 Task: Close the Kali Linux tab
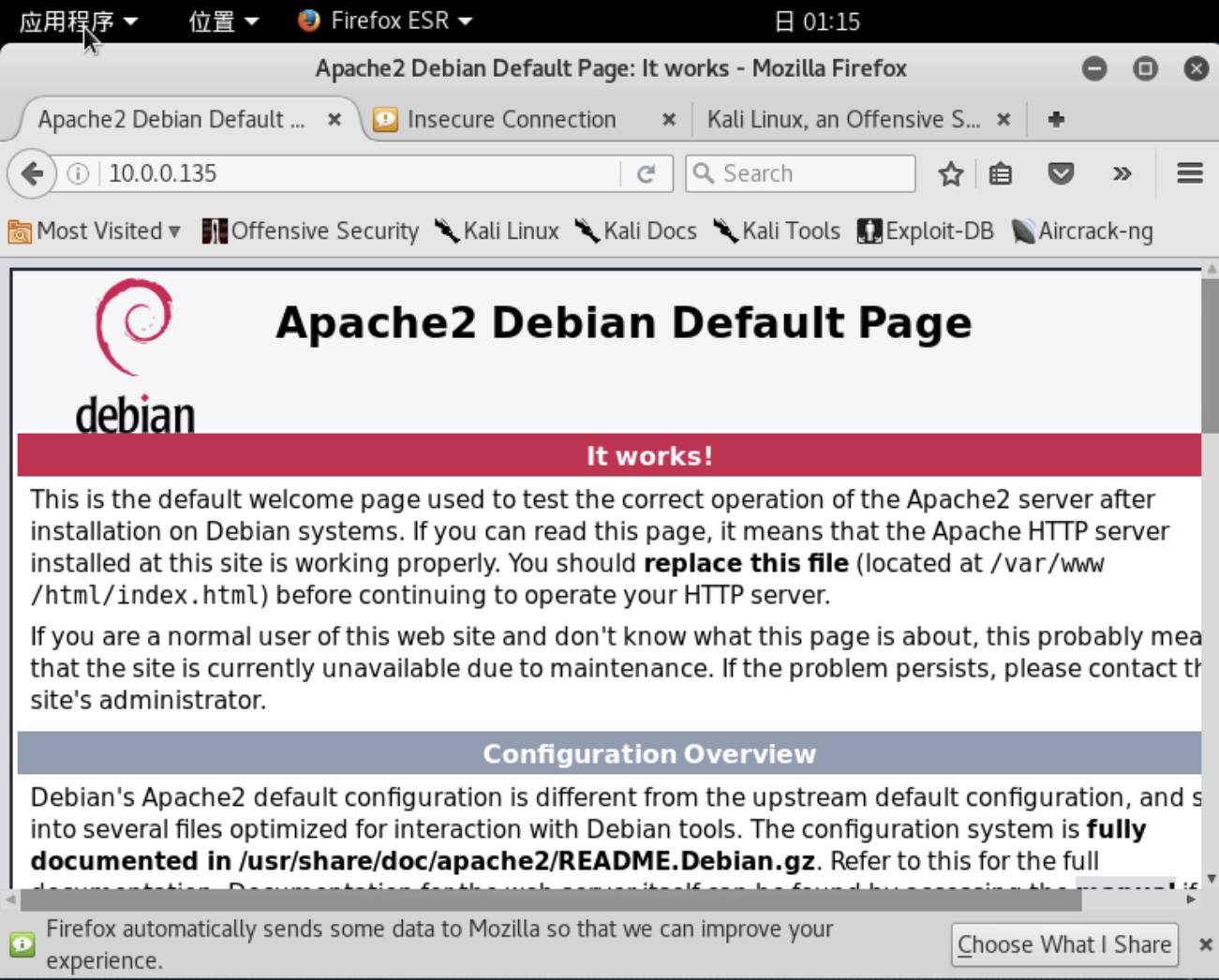coord(1003,119)
